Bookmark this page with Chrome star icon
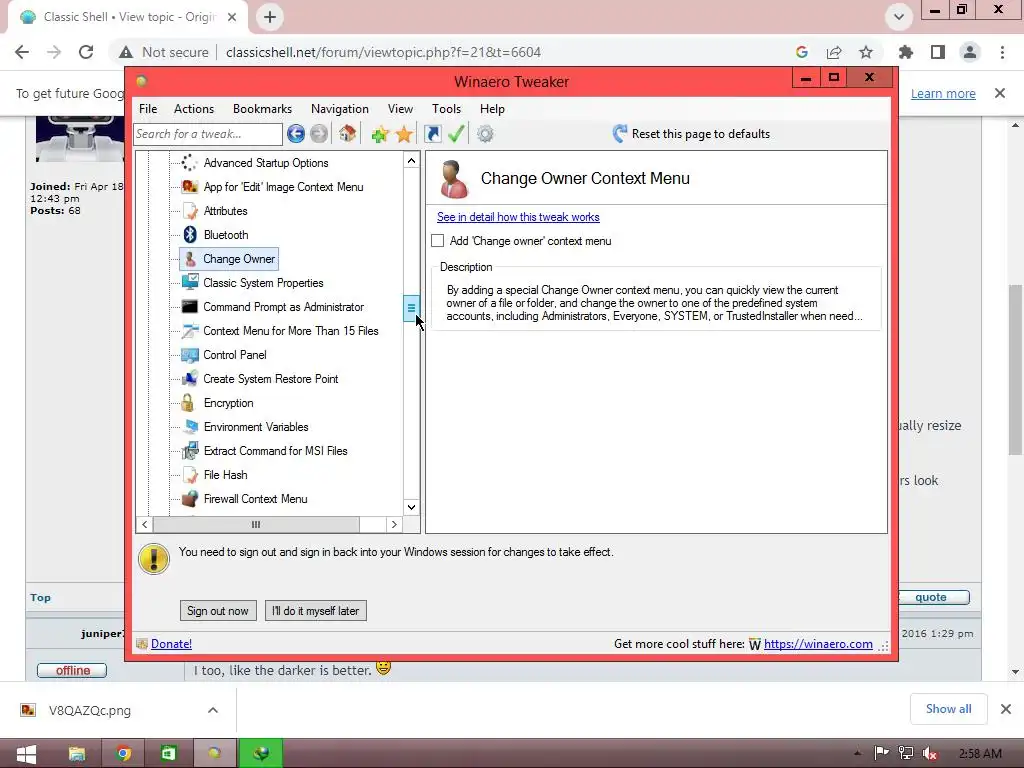This screenshot has width=1024, height=768. click(x=866, y=52)
